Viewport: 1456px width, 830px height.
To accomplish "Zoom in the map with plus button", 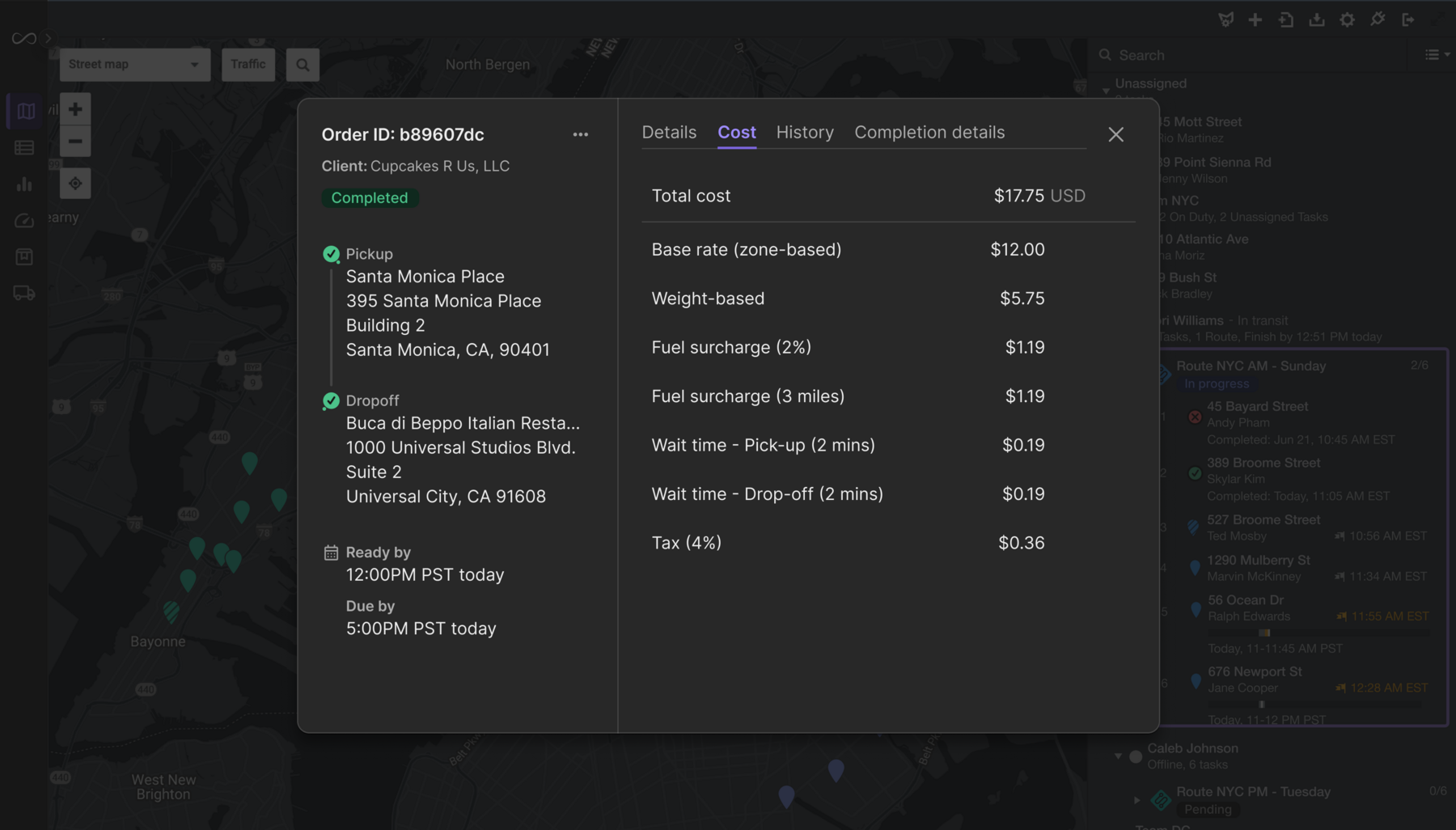I will tap(75, 108).
